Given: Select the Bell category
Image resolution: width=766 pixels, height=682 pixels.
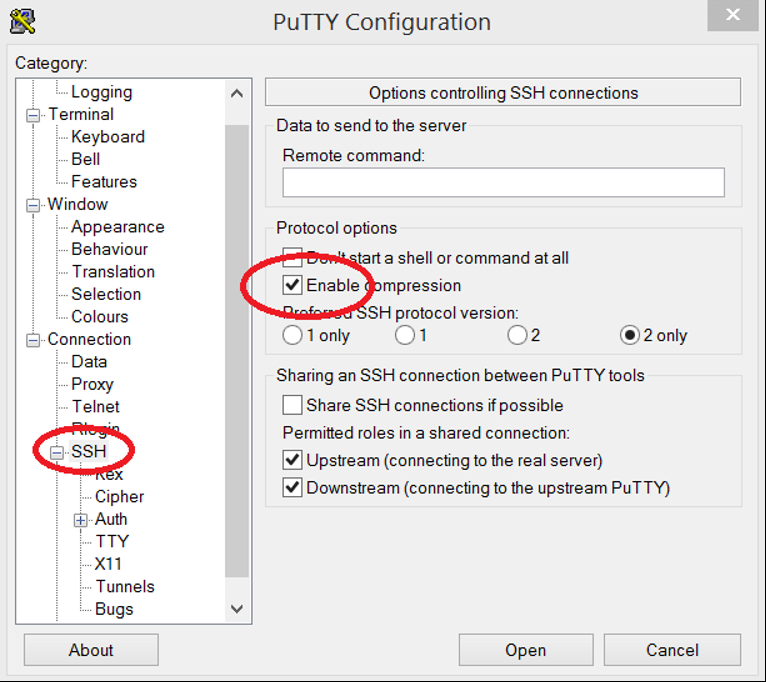Looking at the screenshot, I should pos(85,159).
